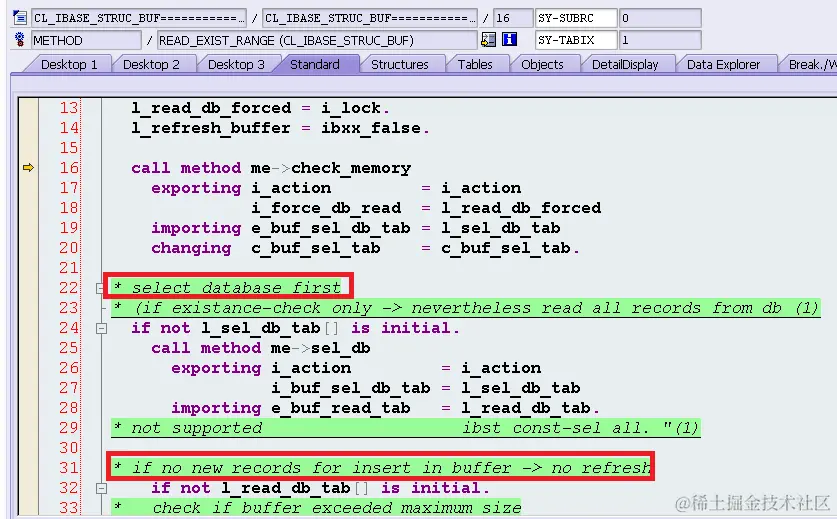Click e_buf_read_tab on line 28
The image size is (837, 519).
[341, 408]
